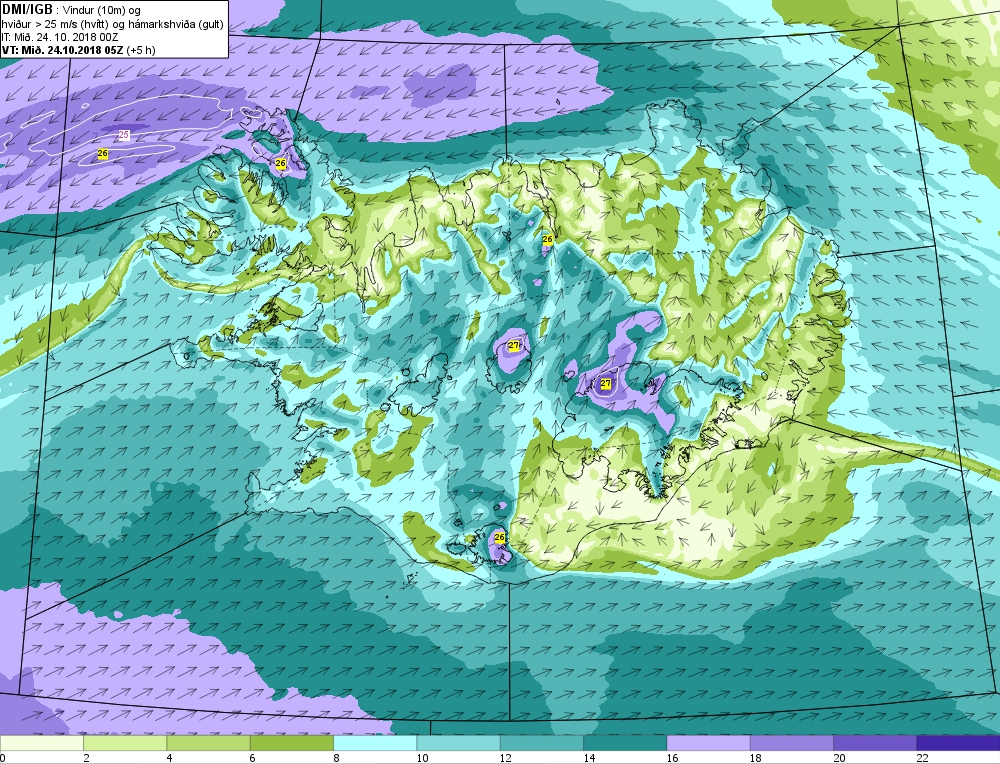Click the light cyan 8–10 m/s legend swatch
The height and width of the screenshot is (764, 1000).
[x=375, y=743]
